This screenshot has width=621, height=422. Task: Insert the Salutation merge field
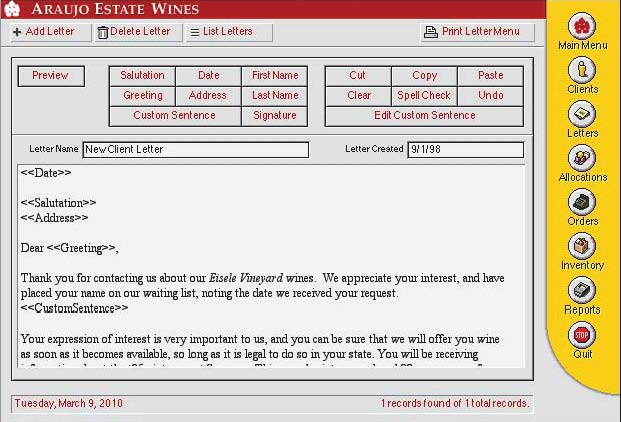(142, 76)
